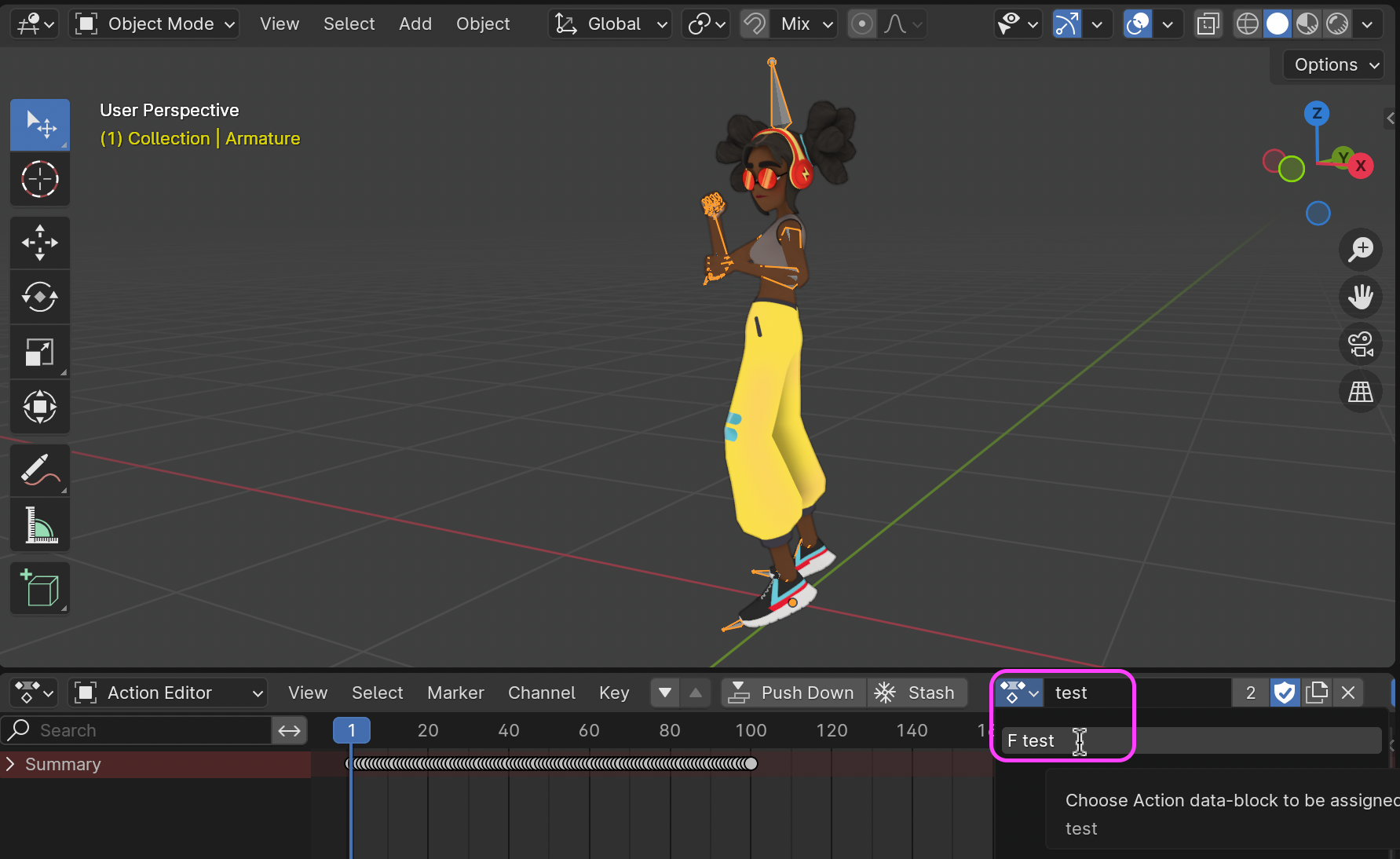Unlink the action with X button
The height and width of the screenshot is (859, 1400).
1348,693
